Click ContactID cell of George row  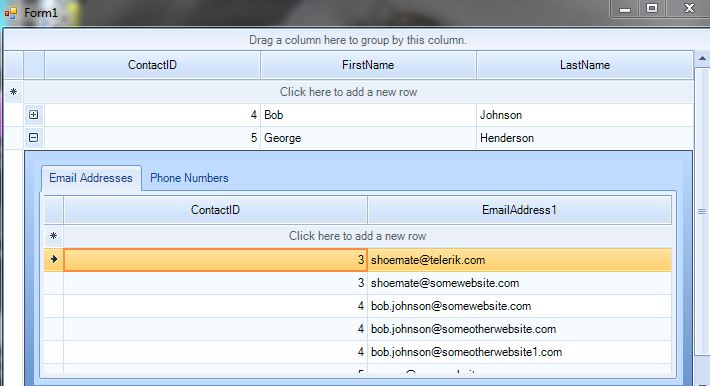(x=152, y=138)
